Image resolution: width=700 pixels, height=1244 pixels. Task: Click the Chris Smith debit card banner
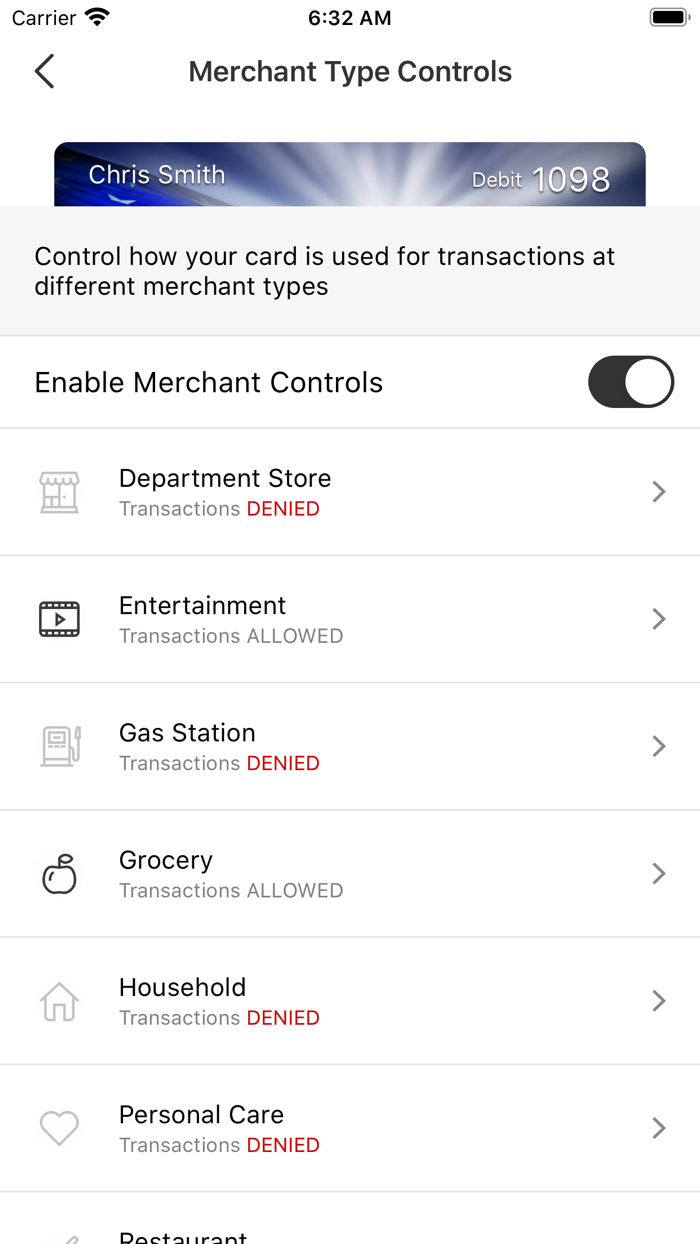coord(350,174)
